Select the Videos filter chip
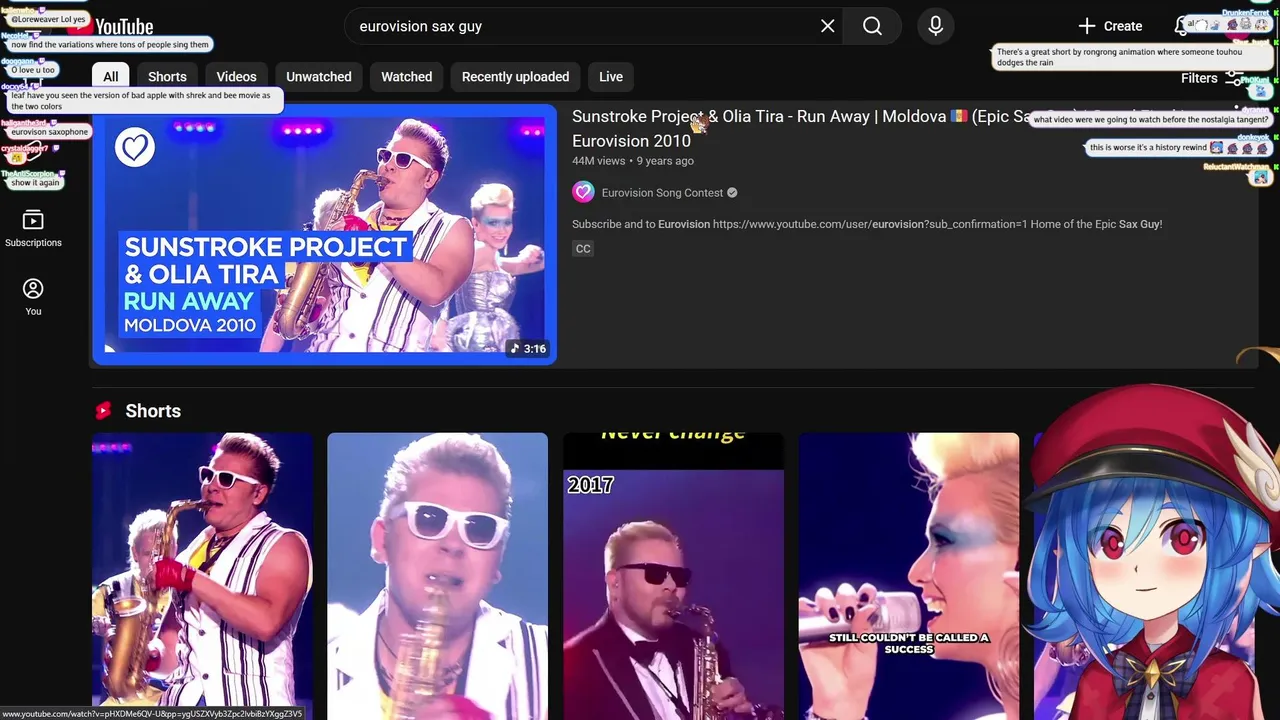1280x720 pixels. tap(237, 77)
